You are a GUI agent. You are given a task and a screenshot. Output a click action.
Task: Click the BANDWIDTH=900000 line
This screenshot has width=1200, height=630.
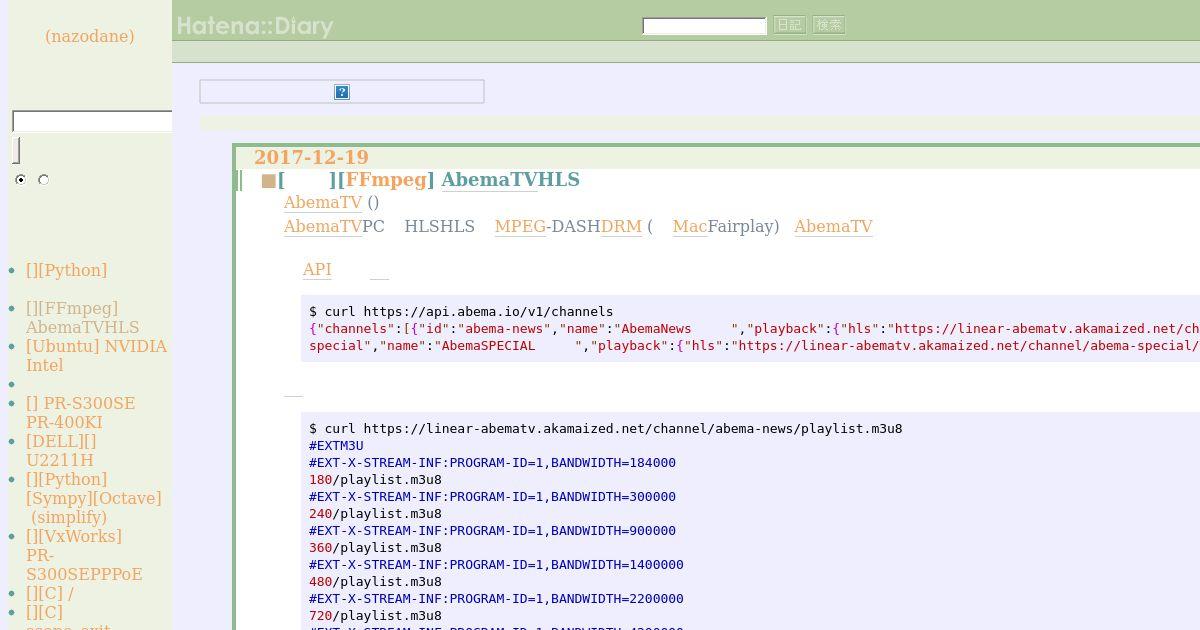[x=492, y=530]
